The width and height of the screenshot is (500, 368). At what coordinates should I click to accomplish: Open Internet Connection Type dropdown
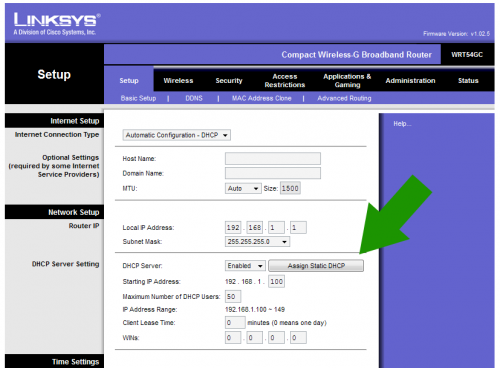pos(176,135)
